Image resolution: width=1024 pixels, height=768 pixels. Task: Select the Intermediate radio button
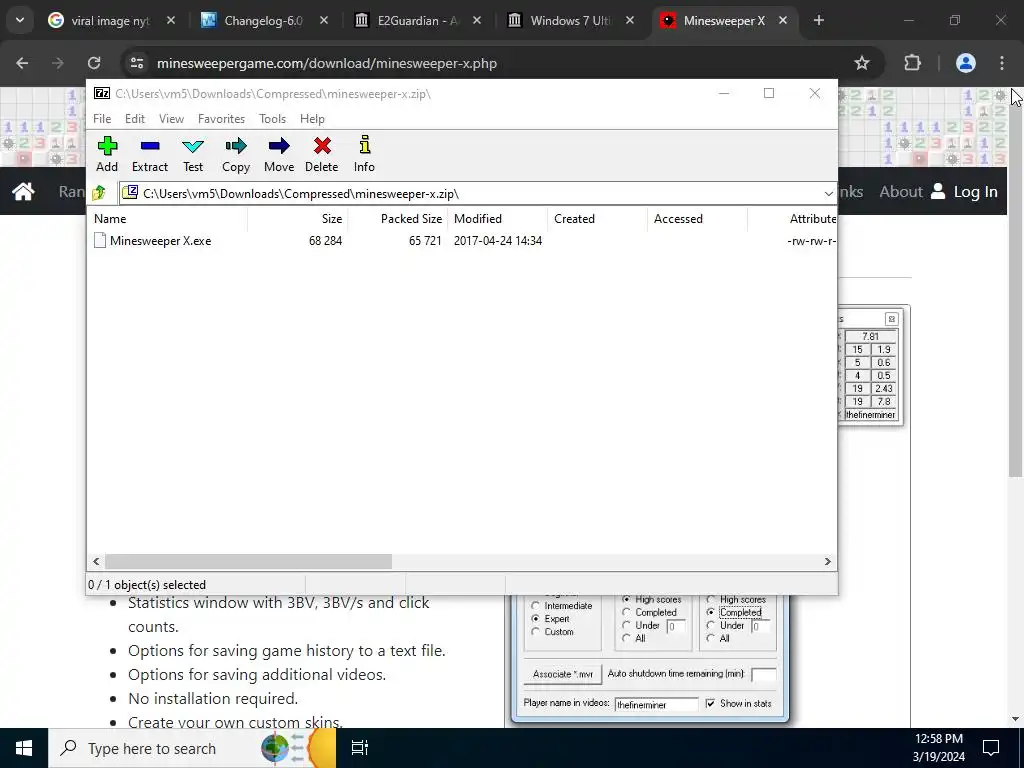536,605
